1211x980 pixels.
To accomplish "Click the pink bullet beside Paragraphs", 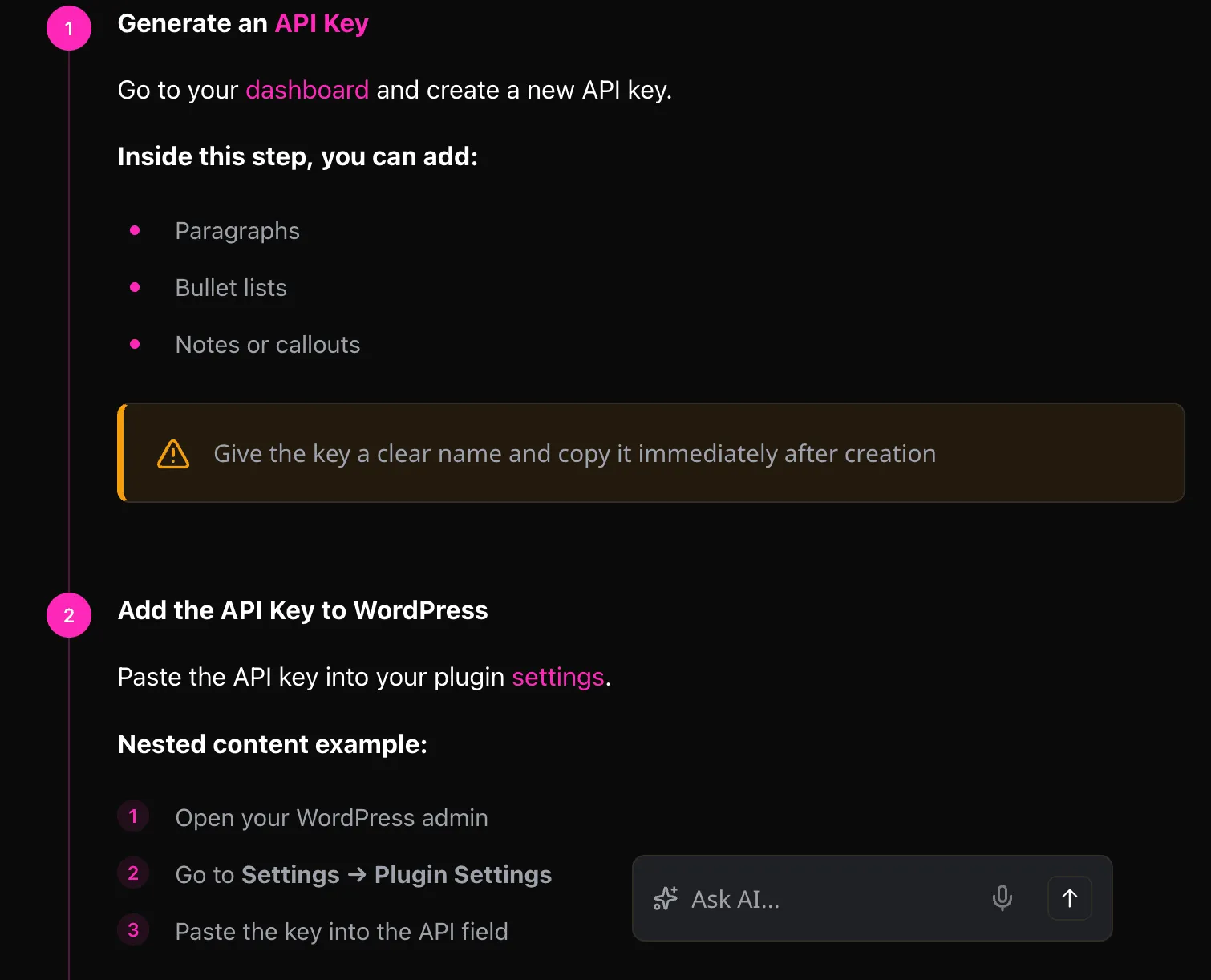I will coord(135,230).
